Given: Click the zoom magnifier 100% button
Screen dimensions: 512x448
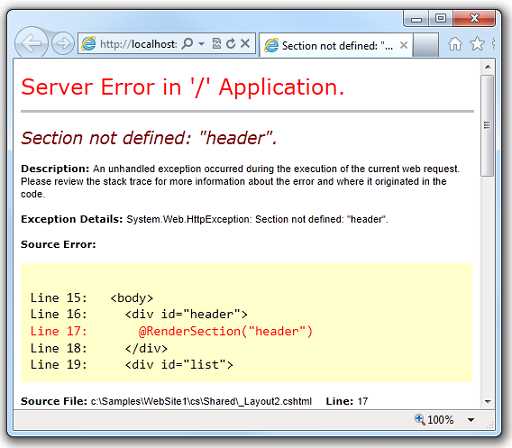Looking at the screenshot, I should point(434,420).
